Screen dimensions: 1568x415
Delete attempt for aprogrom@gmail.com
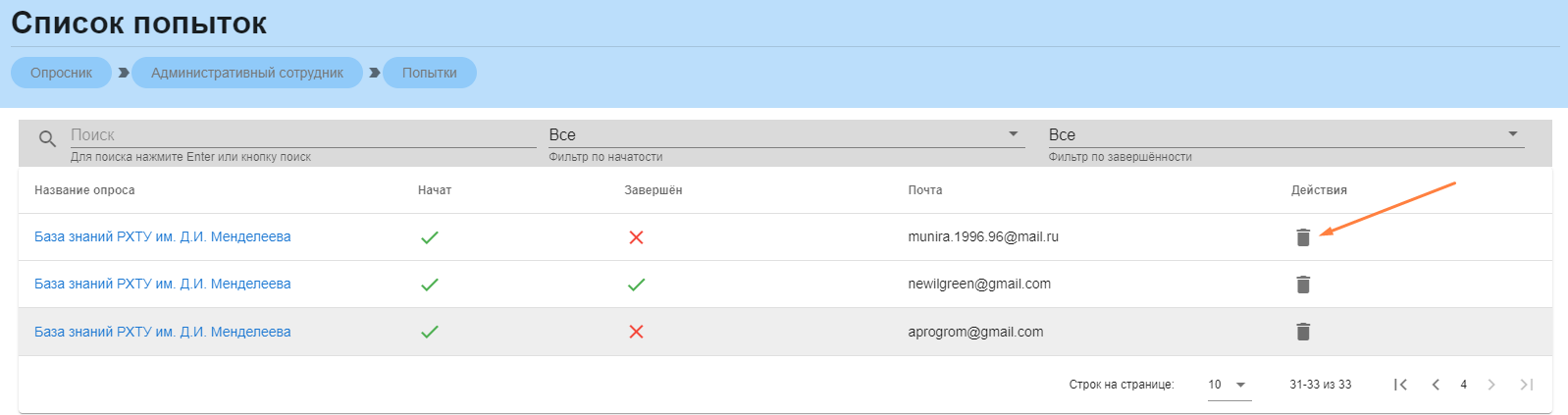(x=1303, y=332)
